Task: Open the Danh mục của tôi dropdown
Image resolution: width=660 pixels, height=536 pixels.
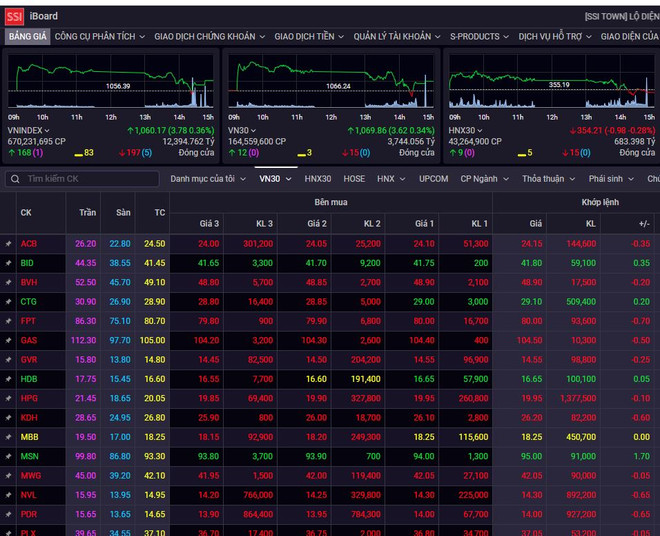Action: pyautogui.click(x=206, y=179)
